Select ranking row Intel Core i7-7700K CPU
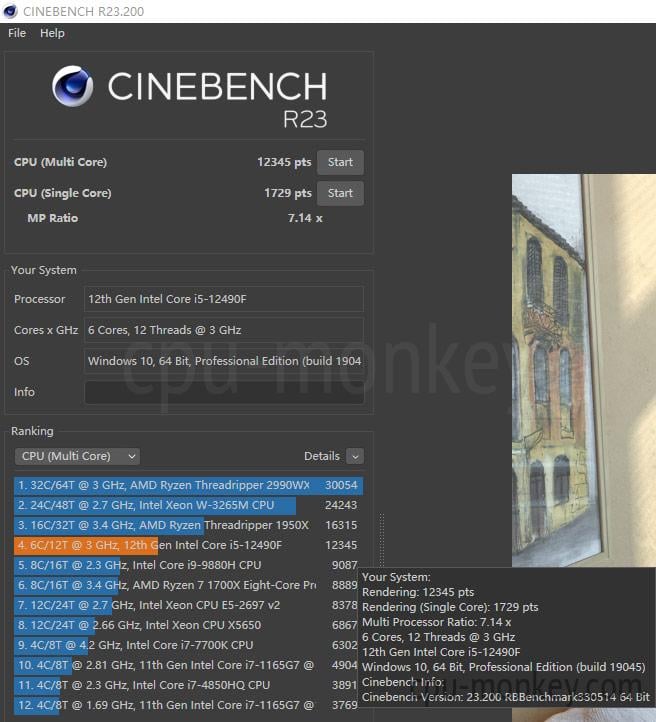Viewport: 656px width, 722px height. 188,645
